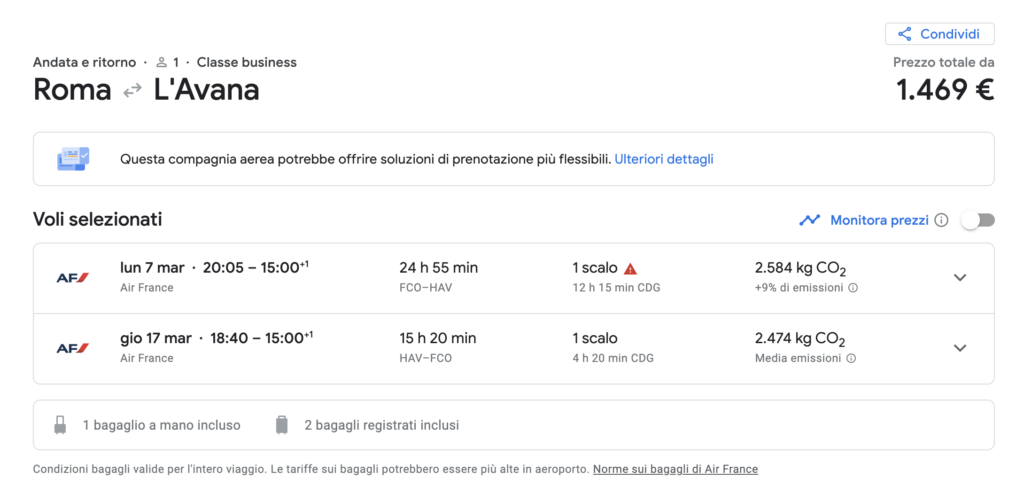Viewport: 1024px width, 487px height.
Task: Click the carry-on baggage icon
Action: pyautogui.click(x=60, y=426)
